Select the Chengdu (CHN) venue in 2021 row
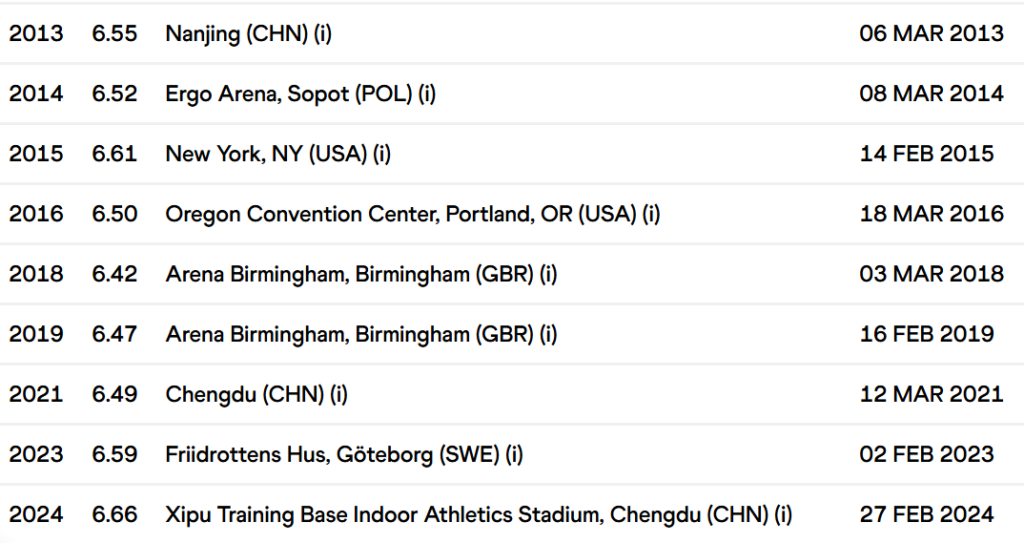1024x543 pixels. pyautogui.click(x=256, y=394)
